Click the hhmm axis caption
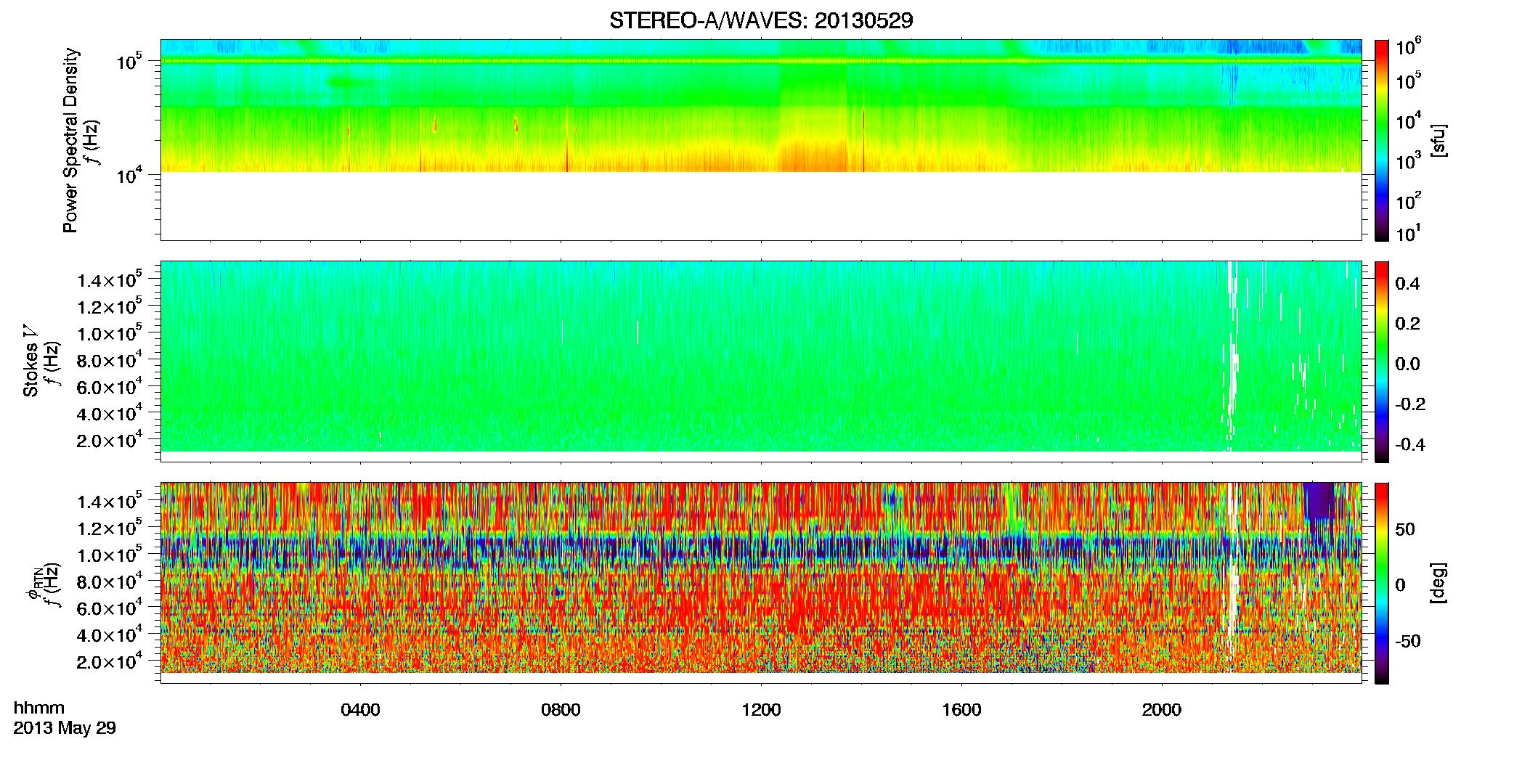1522x784 pixels. click(39, 709)
